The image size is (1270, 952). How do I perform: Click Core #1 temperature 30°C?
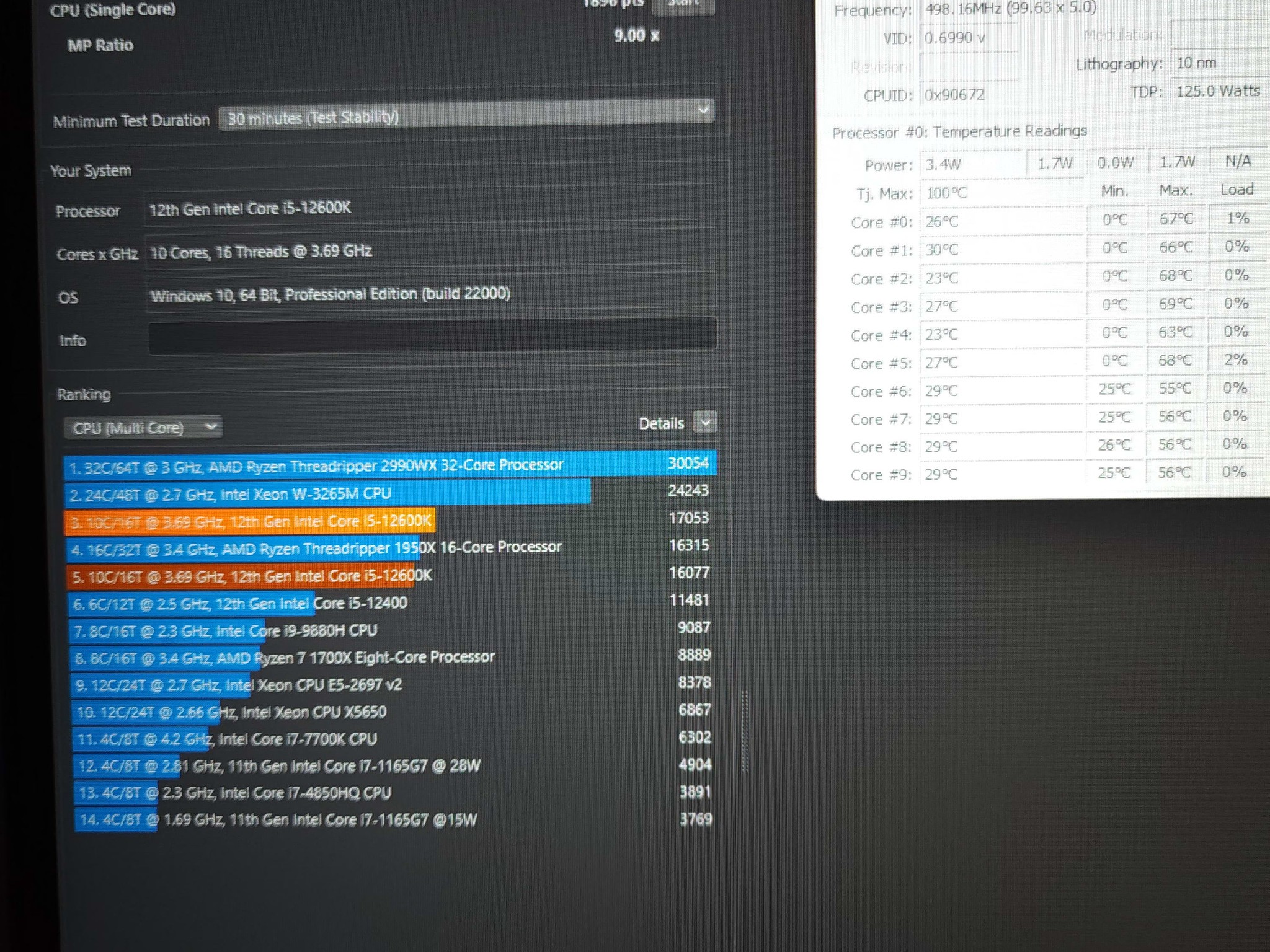[941, 250]
